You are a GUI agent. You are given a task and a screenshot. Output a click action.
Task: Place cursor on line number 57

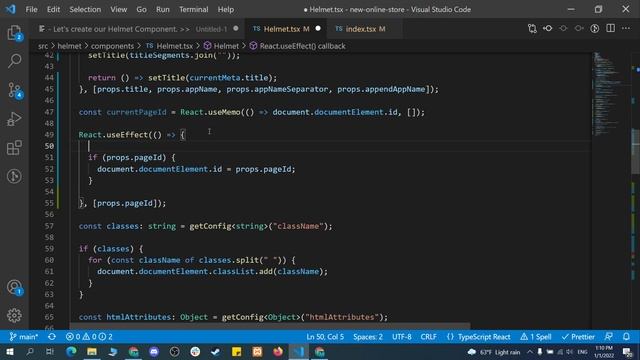coord(49,226)
